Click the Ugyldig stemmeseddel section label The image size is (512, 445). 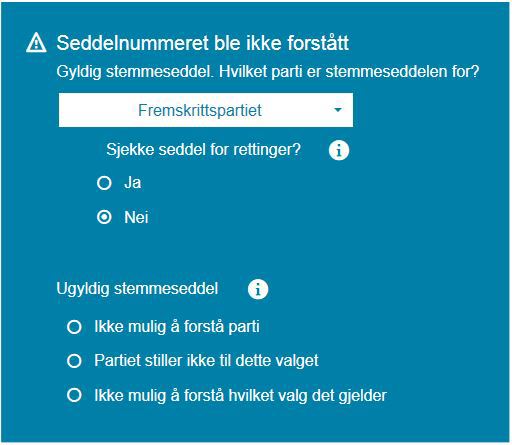pyautogui.click(x=137, y=289)
